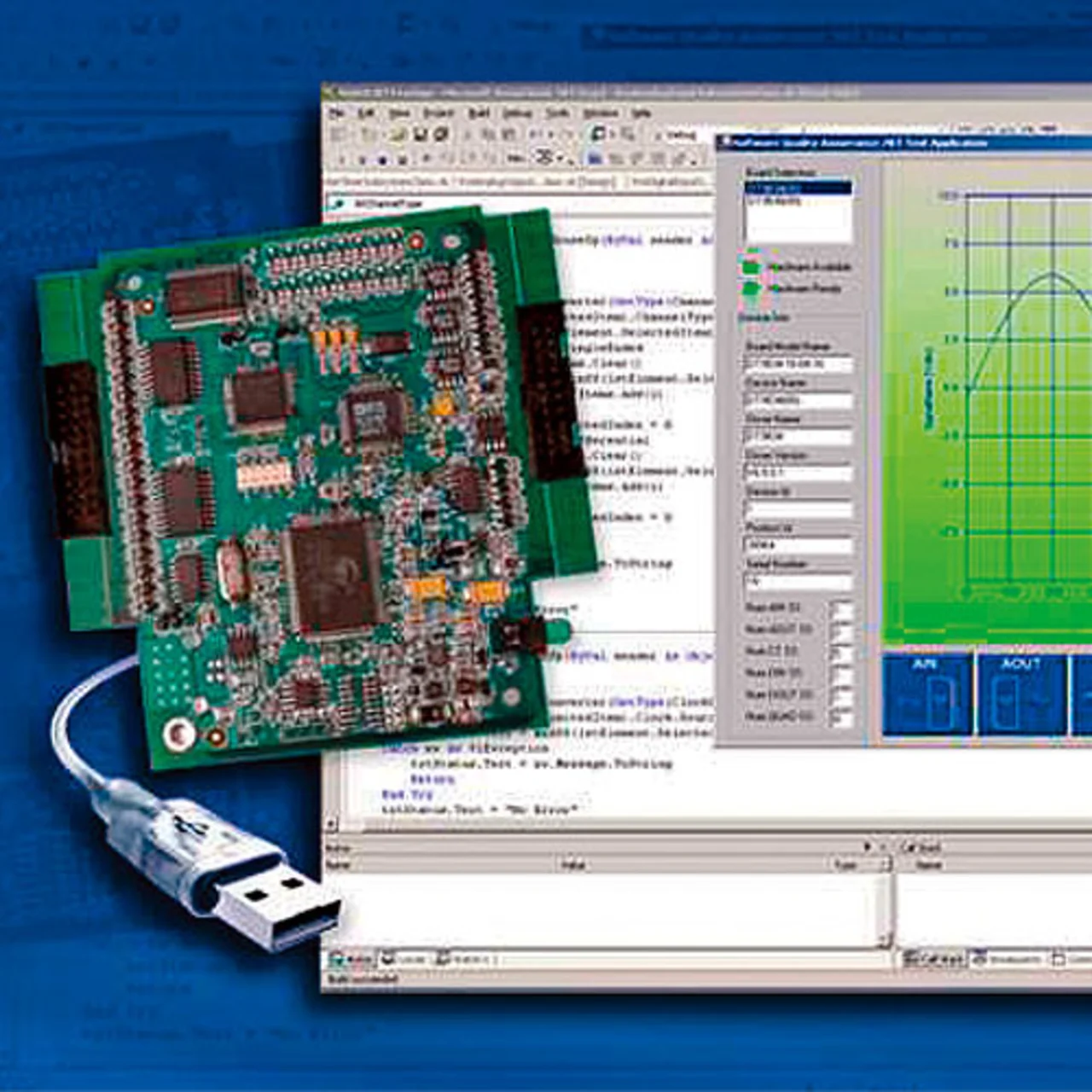The image size is (1092, 1092).
Task: Toggle the last Has checkbox in list
Action: [840, 717]
